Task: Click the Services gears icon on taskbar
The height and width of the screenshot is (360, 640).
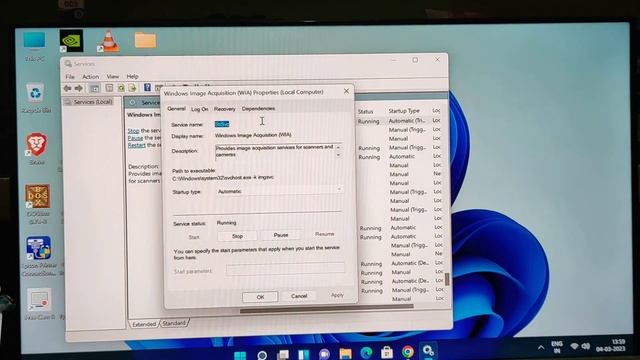Action: pos(428,350)
